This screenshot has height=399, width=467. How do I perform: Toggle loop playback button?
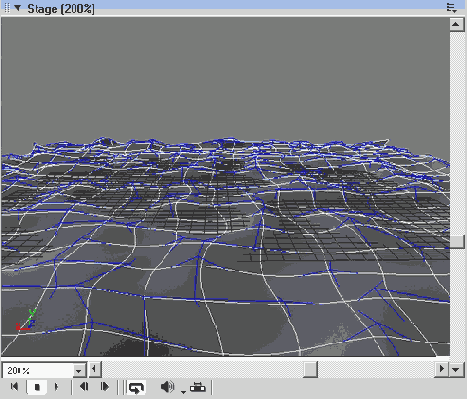136,387
